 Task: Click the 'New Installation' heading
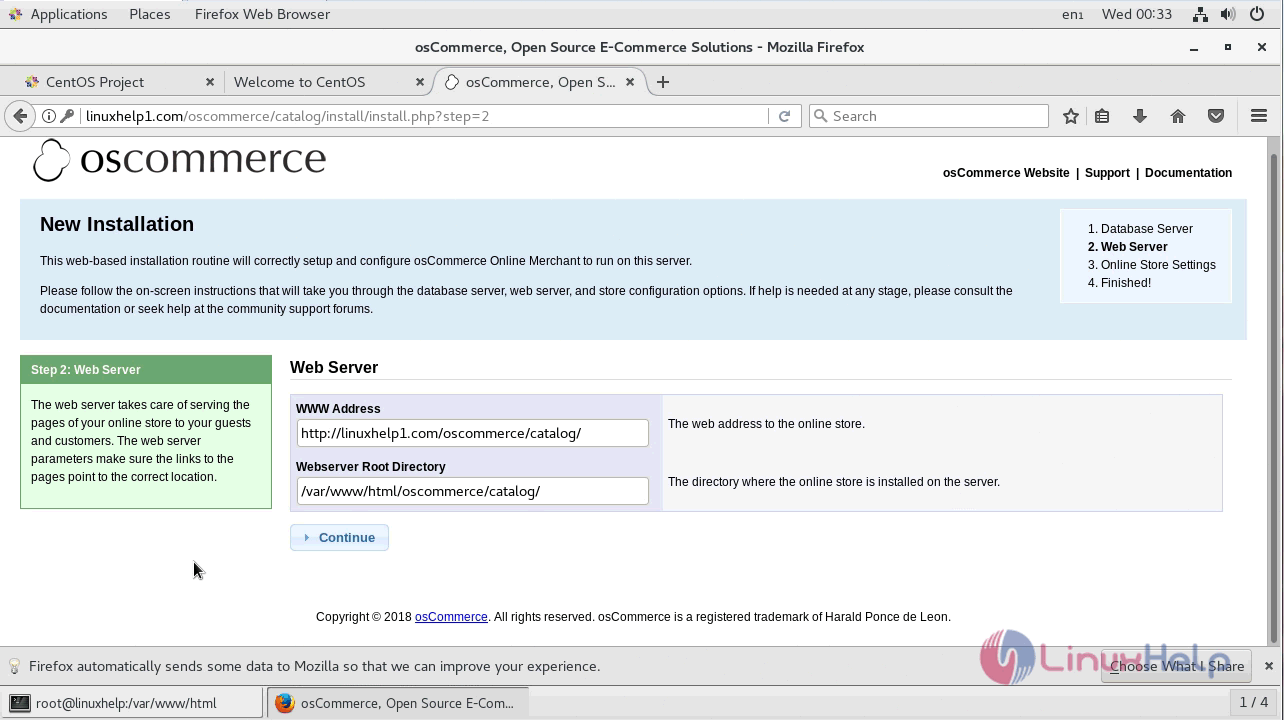[x=117, y=224]
